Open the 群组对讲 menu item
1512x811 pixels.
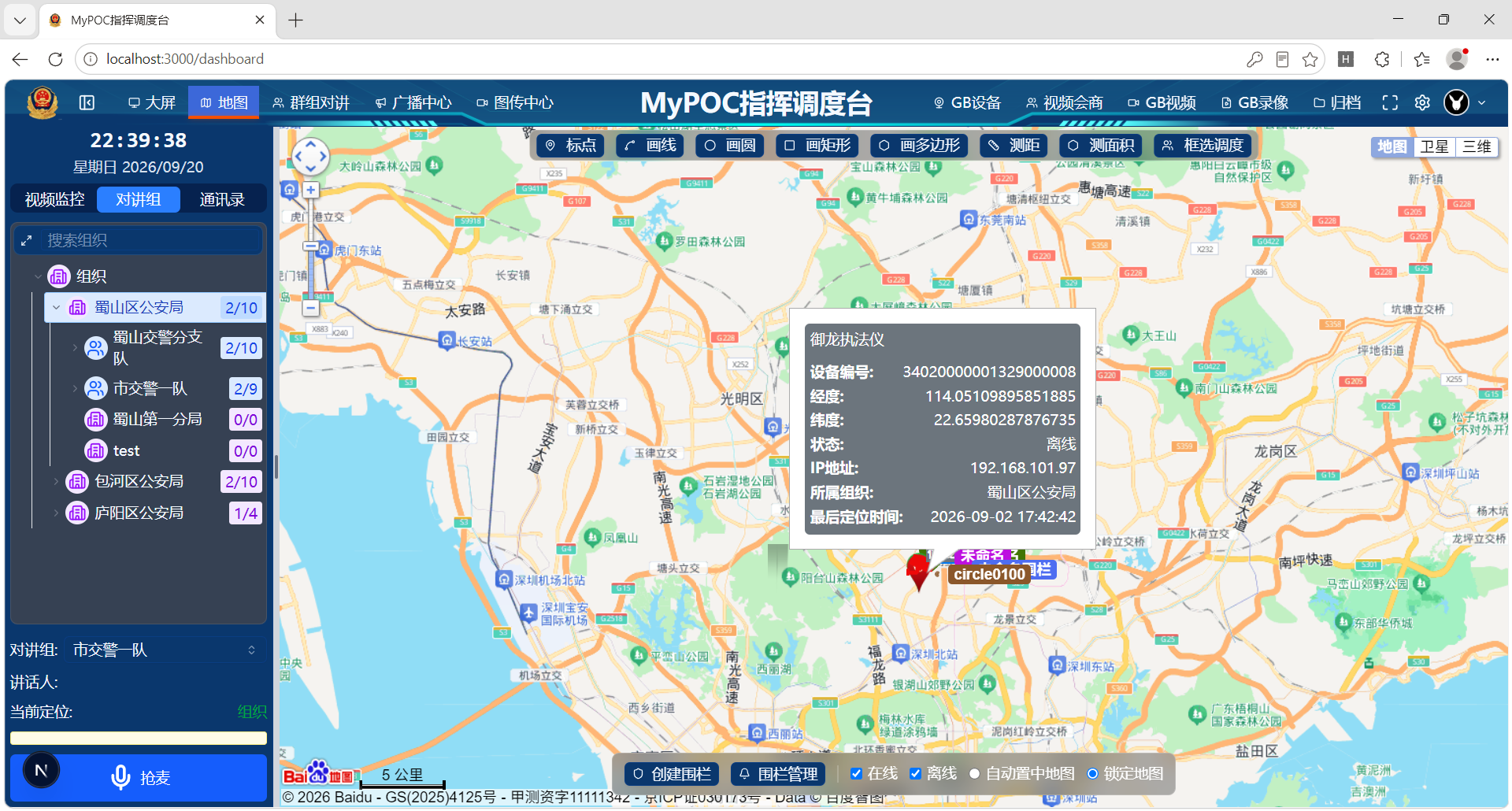310,103
